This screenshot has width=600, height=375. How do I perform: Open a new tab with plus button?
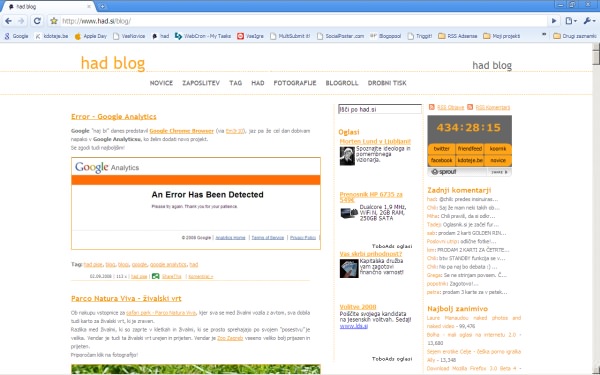click(x=102, y=6)
